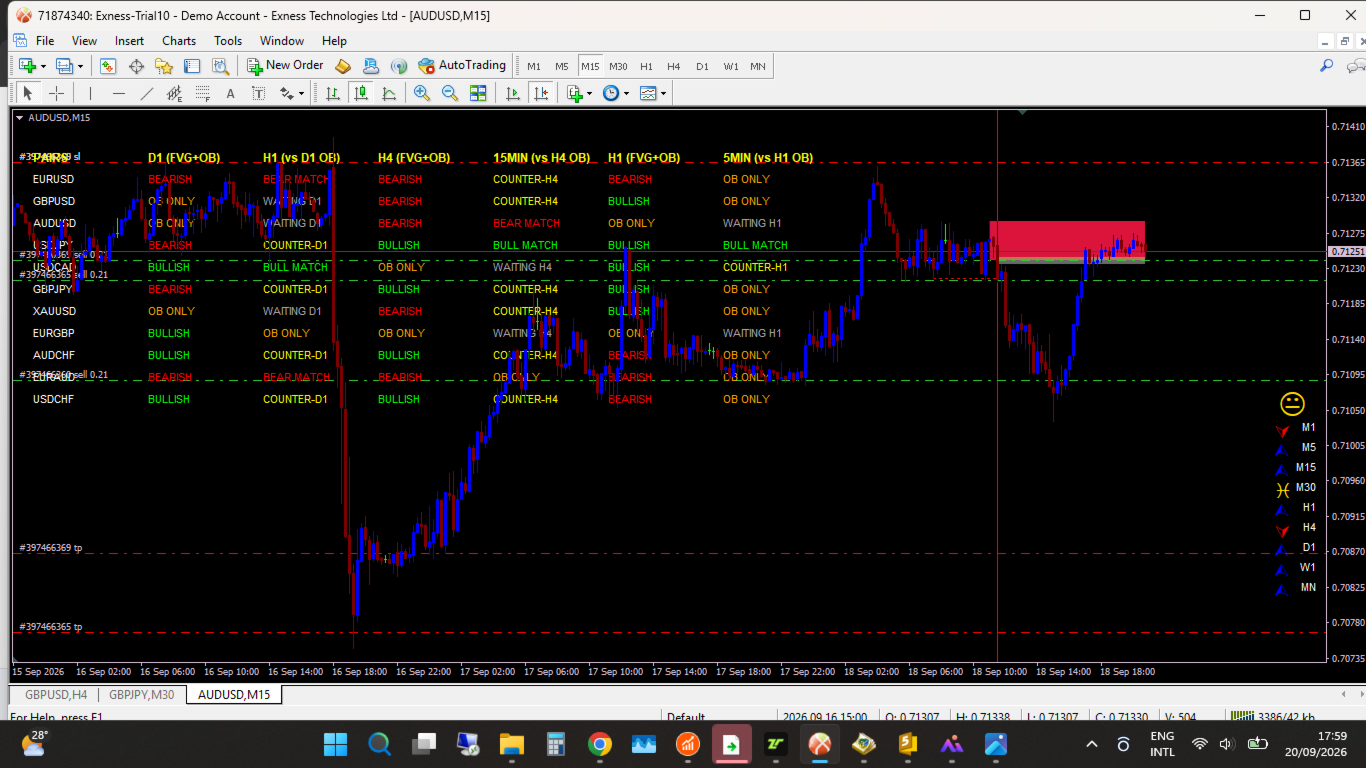Switch chart to candlestick mode
The width and height of the screenshot is (1366, 768).
coord(361,93)
